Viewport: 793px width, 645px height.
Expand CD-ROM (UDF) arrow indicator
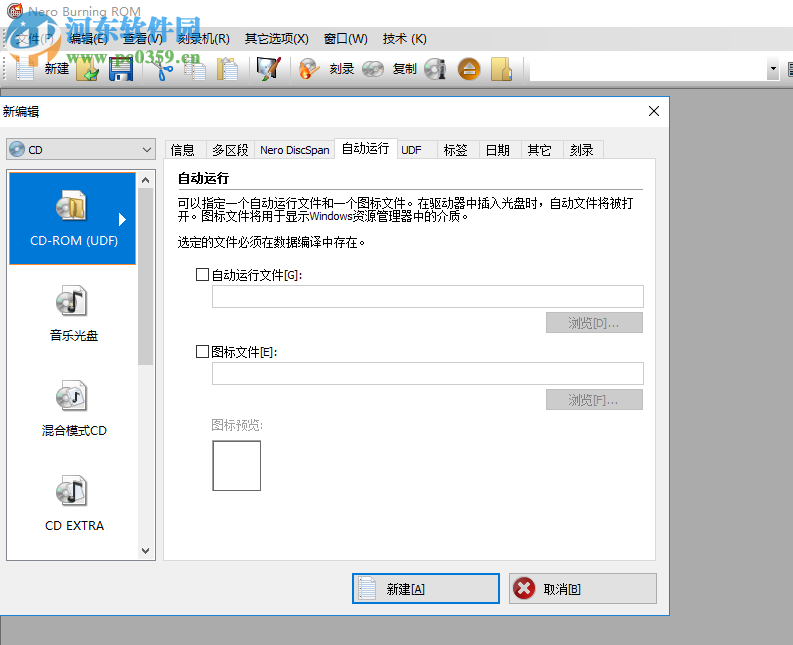coord(122,219)
